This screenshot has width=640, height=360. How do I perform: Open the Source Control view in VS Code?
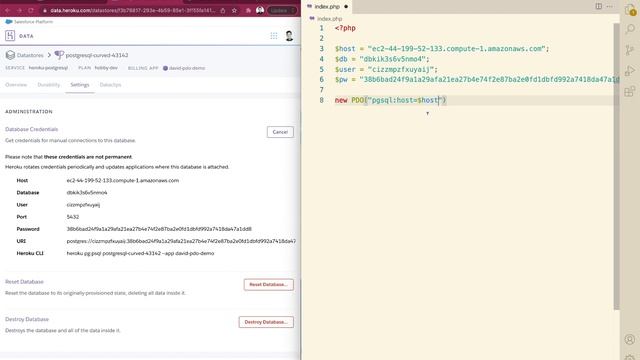click(629, 50)
